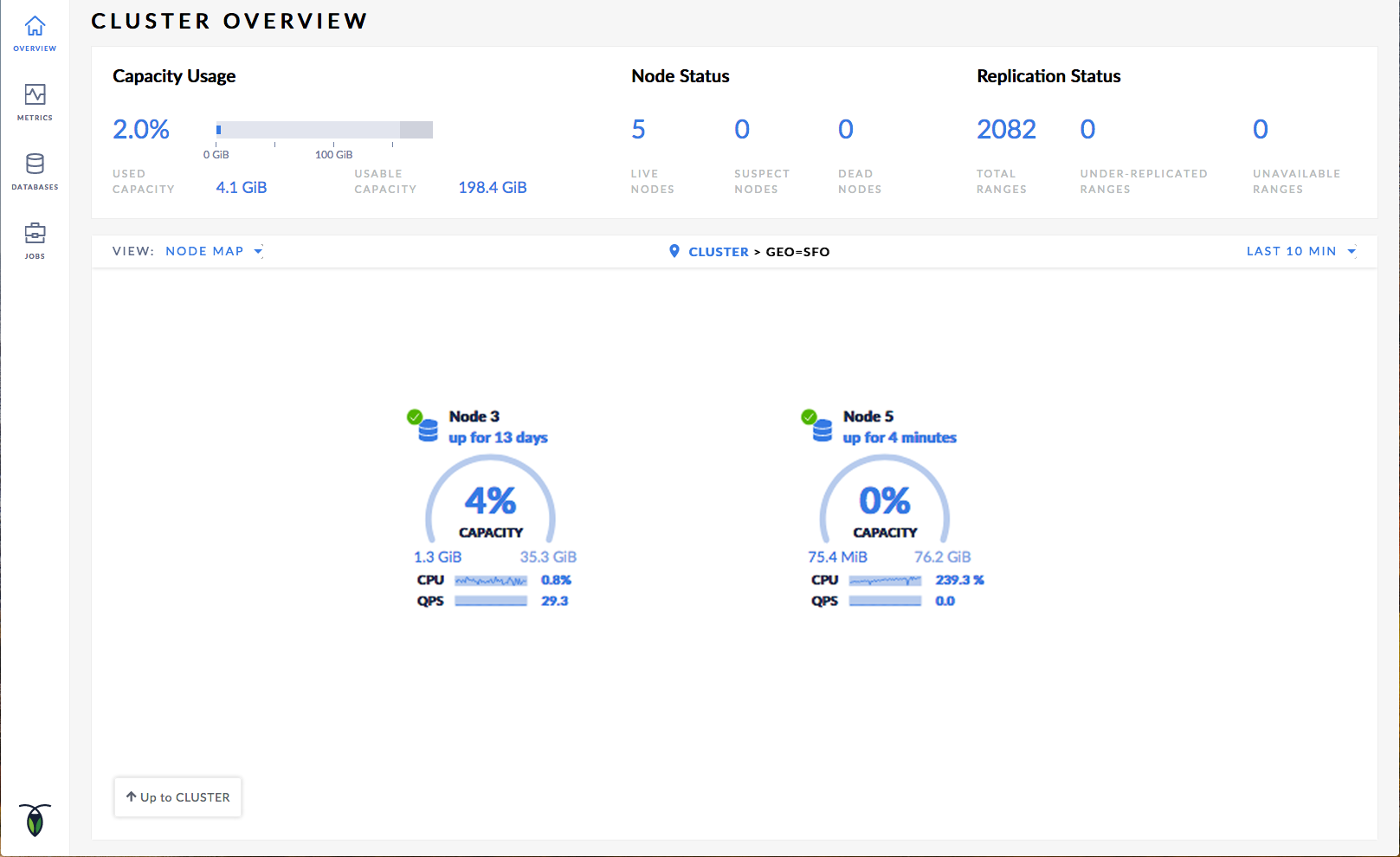Click Node 5's 0% capacity gauge
The image size is (1400, 857).
pos(884,501)
